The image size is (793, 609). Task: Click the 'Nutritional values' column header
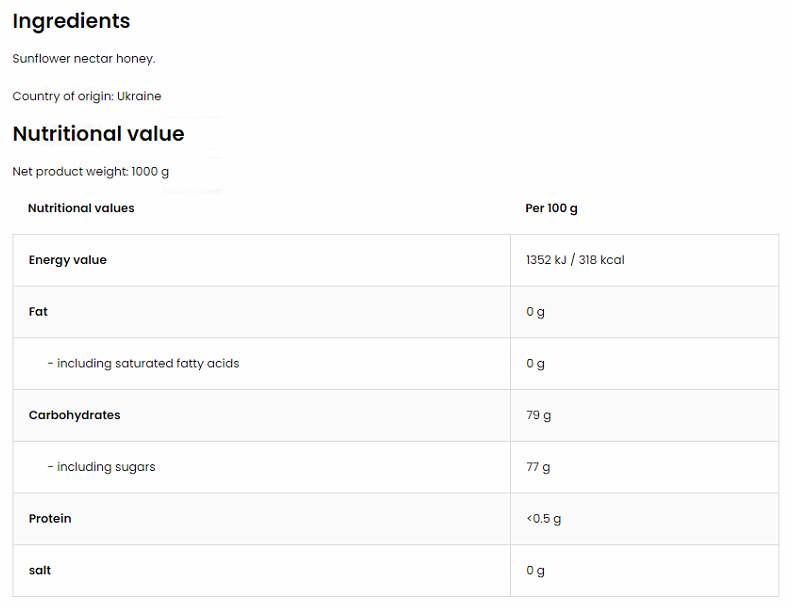click(81, 208)
